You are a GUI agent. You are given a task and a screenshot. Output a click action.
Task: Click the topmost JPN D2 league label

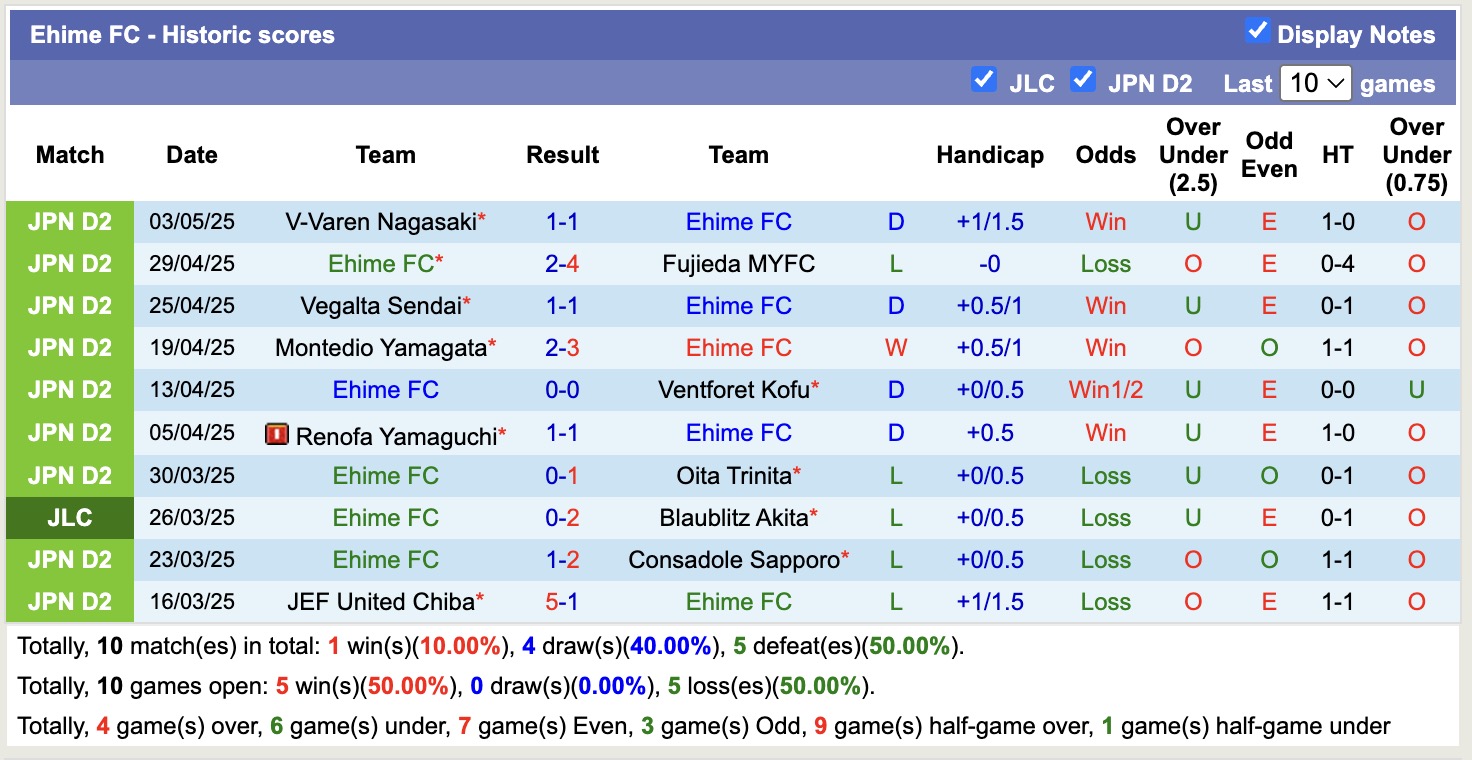click(70, 221)
